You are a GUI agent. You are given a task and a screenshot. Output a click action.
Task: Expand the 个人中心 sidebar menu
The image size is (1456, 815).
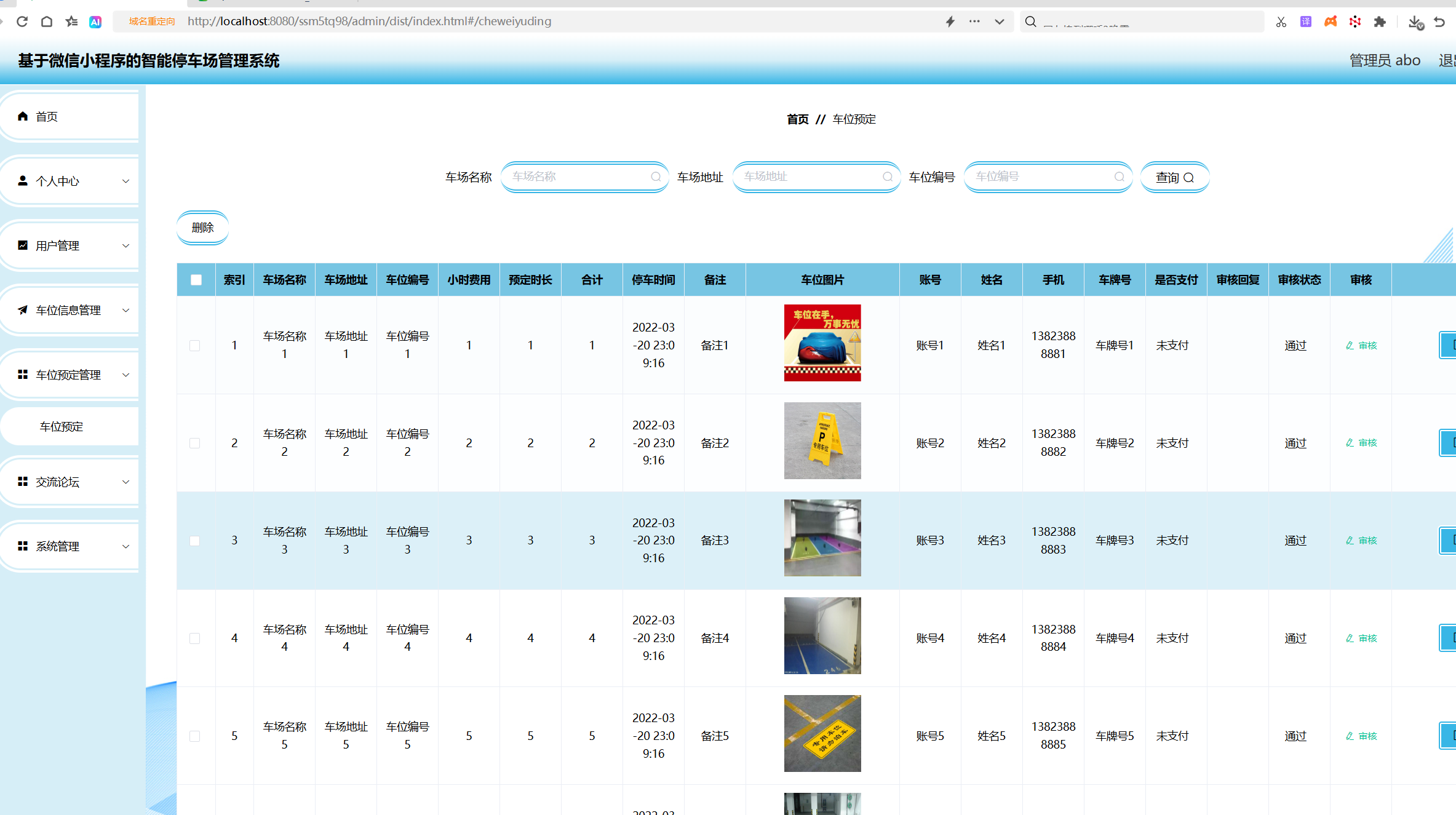click(70, 181)
